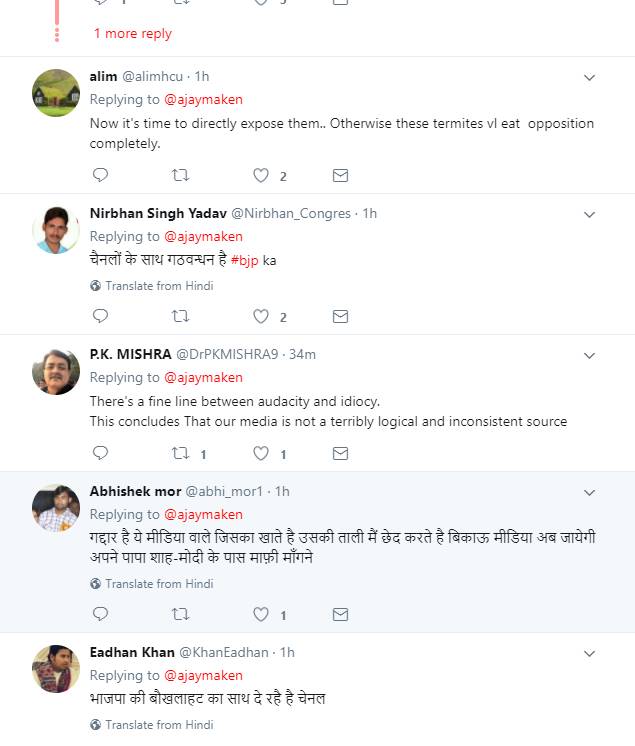Image resolution: width=635 pixels, height=746 pixels.
Task: Like Nirbhan Singh Yadav's tweet
Action: [261, 317]
